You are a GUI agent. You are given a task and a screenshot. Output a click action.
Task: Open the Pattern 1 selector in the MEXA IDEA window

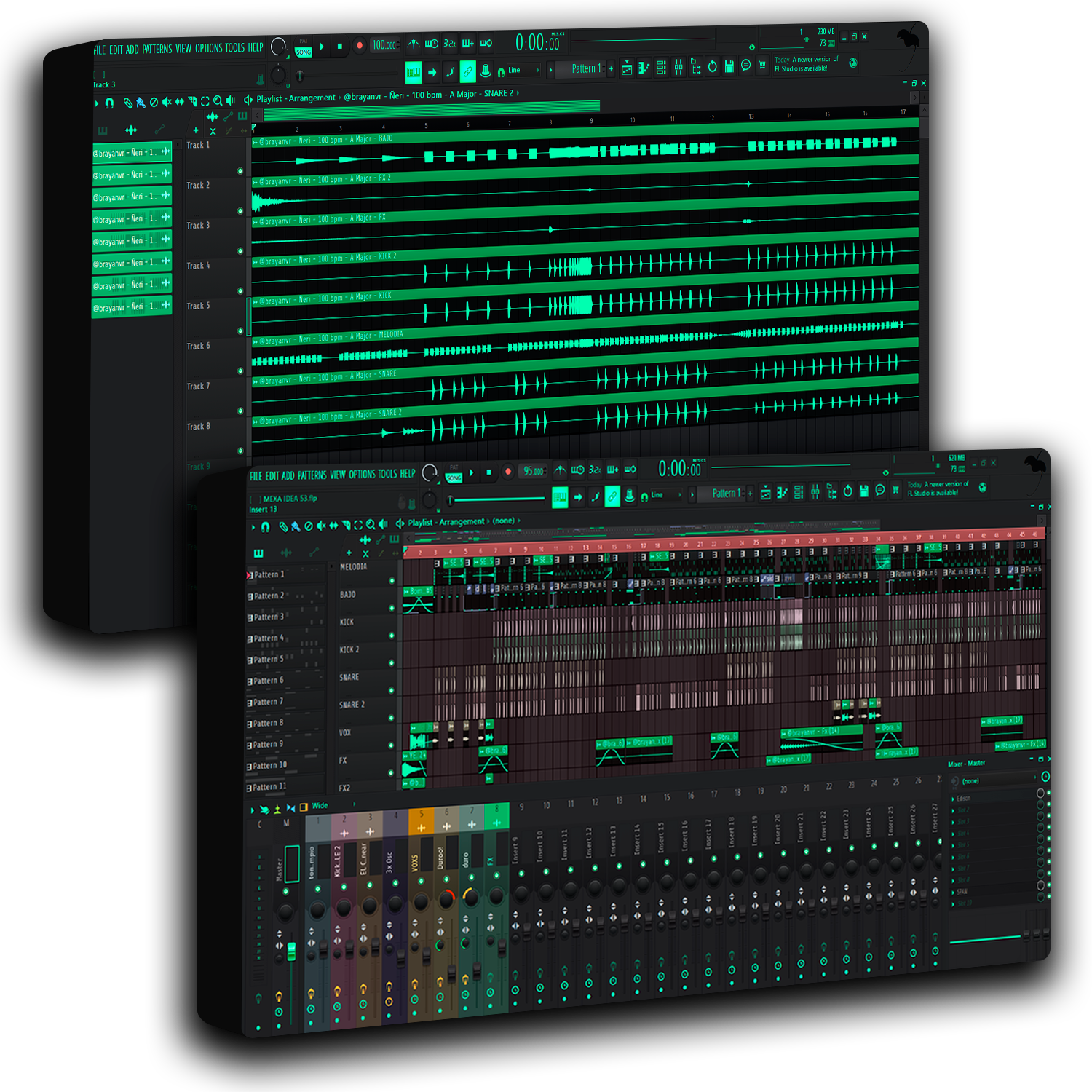pyautogui.click(x=727, y=494)
